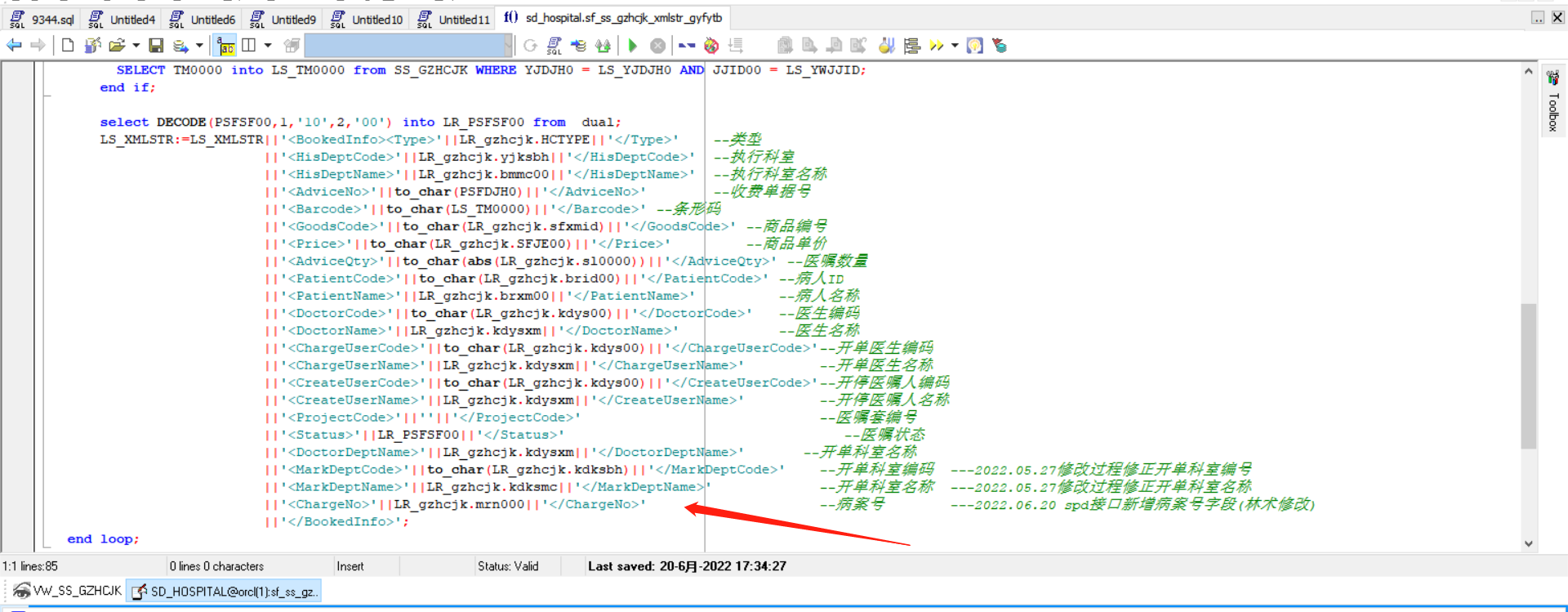The width and height of the screenshot is (1568, 612).
Task: Click the Toolbox pin icon on the right edge
Action: click(1552, 78)
